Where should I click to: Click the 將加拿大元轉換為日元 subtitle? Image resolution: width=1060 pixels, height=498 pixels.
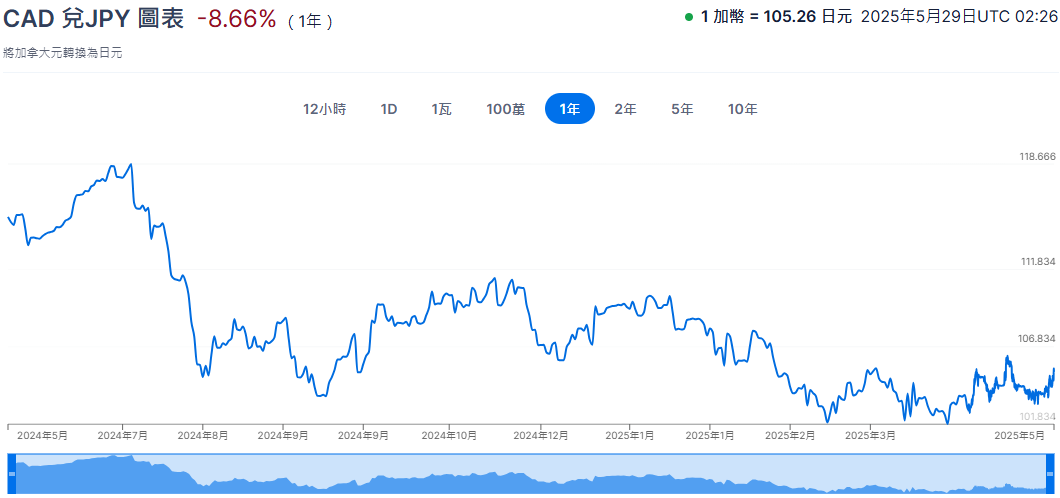point(62,53)
